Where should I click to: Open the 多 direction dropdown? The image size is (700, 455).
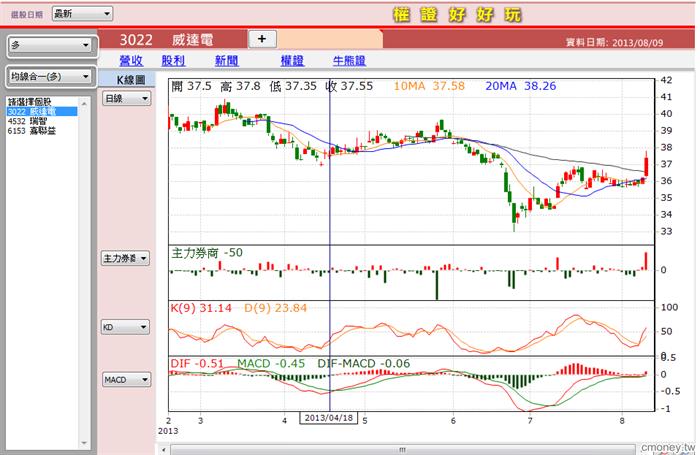[51, 45]
